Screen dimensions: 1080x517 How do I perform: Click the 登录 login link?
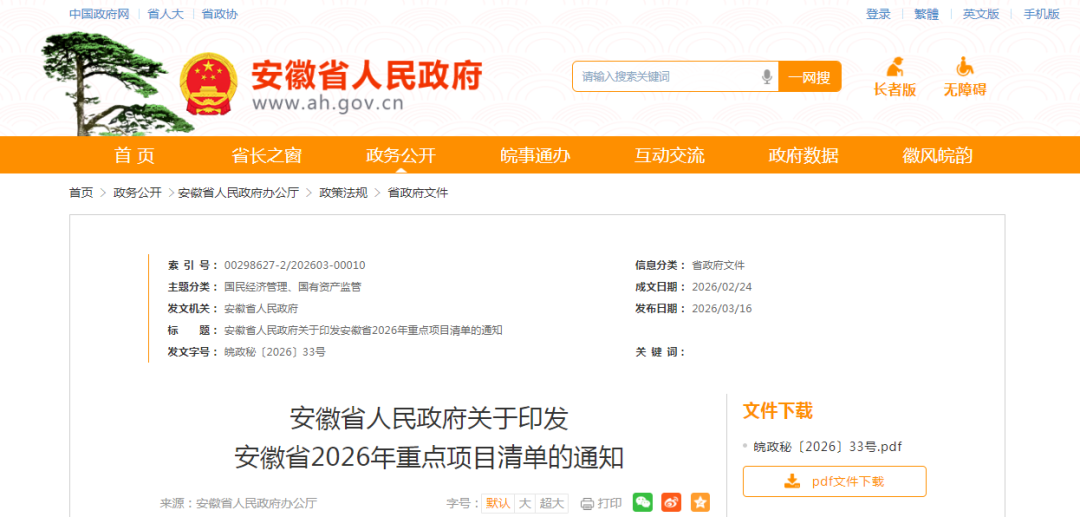point(878,14)
